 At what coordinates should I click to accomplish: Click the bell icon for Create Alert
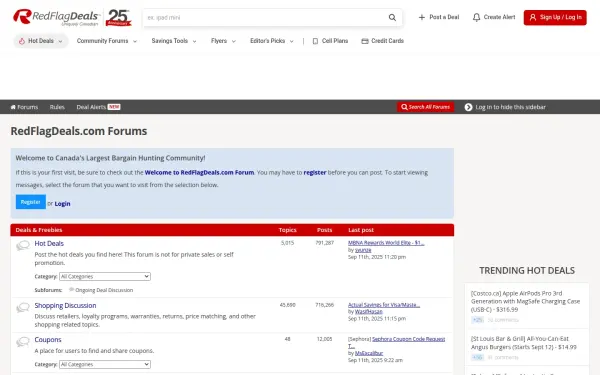(x=476, y=17)
